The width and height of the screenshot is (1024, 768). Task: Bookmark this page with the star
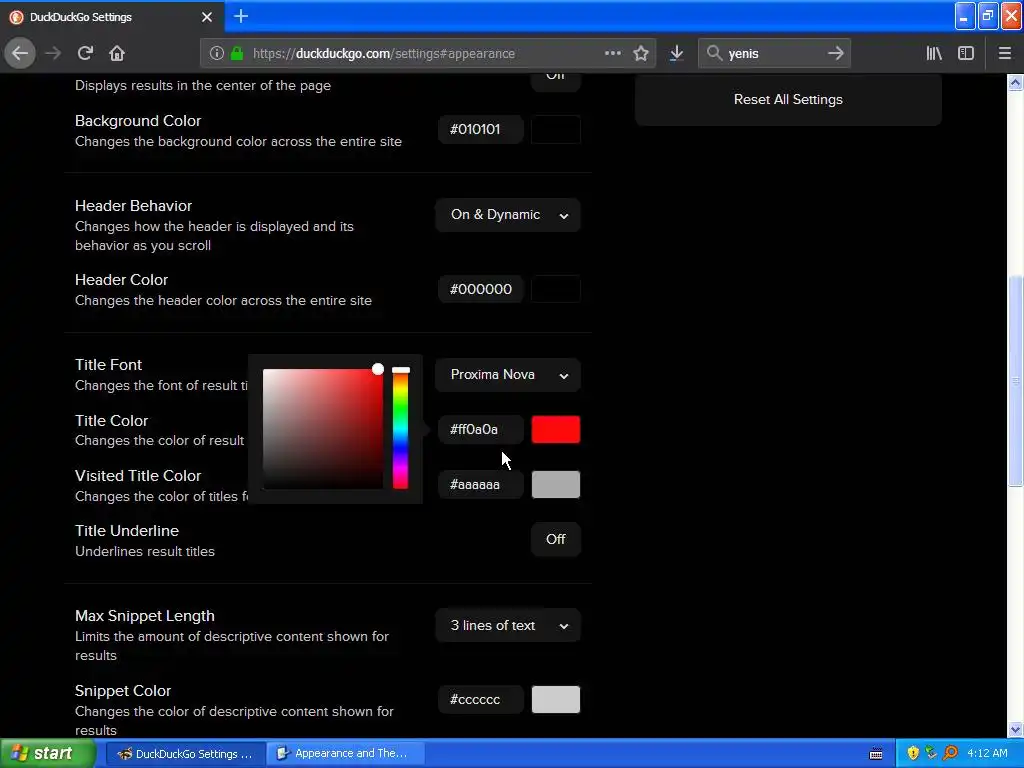(641, 54)
